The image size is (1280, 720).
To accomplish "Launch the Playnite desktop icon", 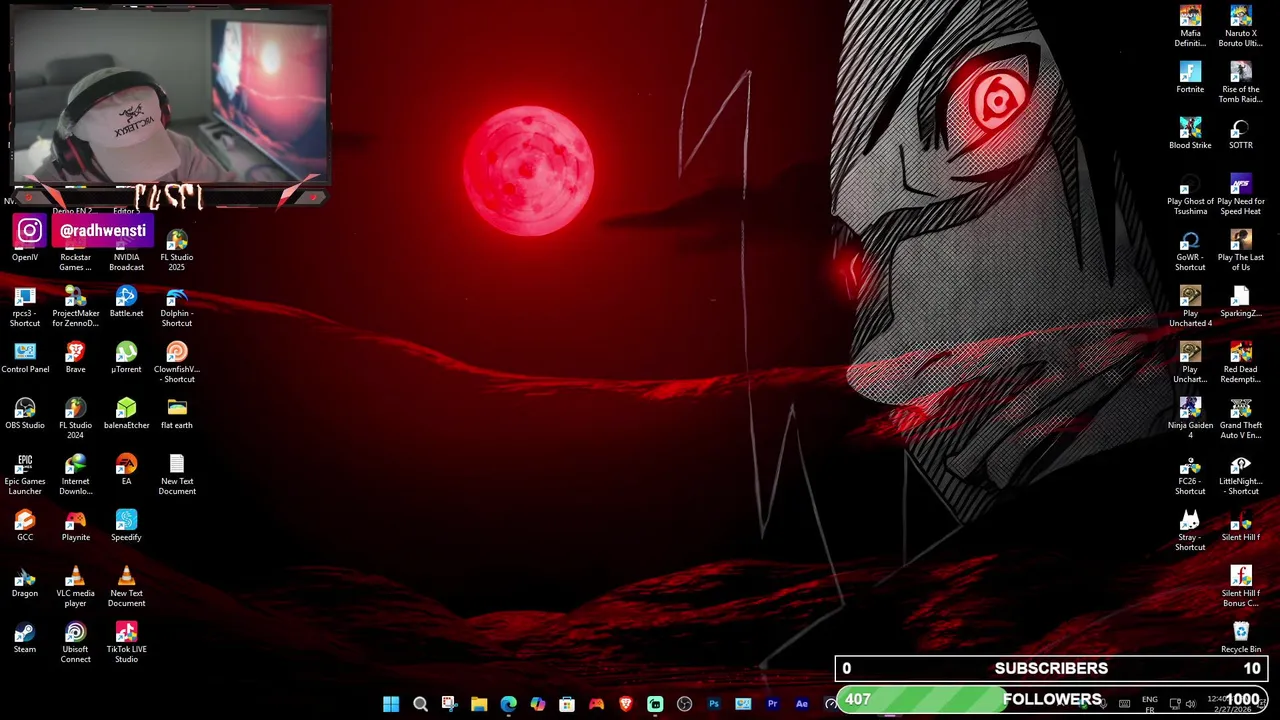I will pos(75,525).
